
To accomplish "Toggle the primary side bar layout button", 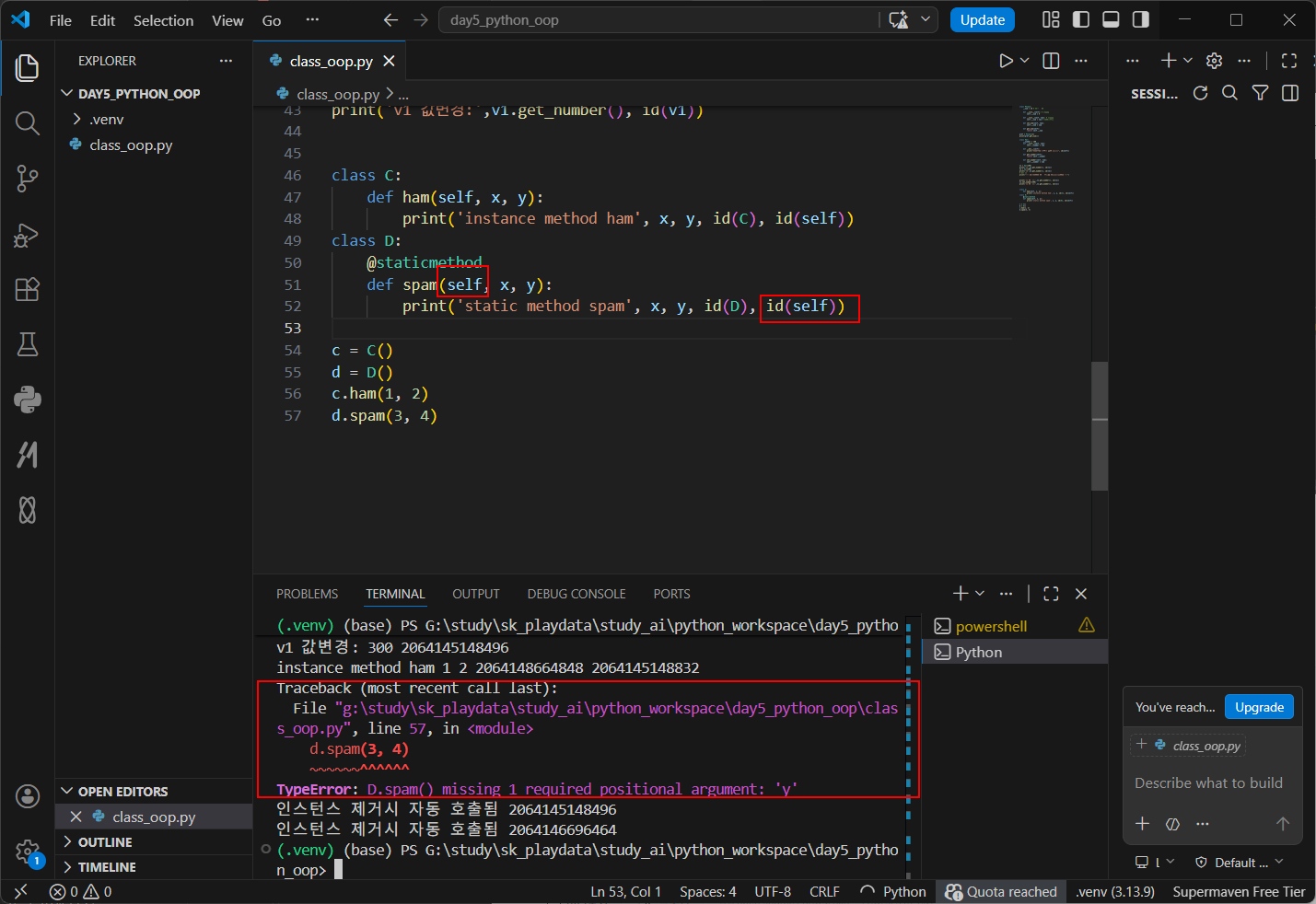I will 1081,20.
